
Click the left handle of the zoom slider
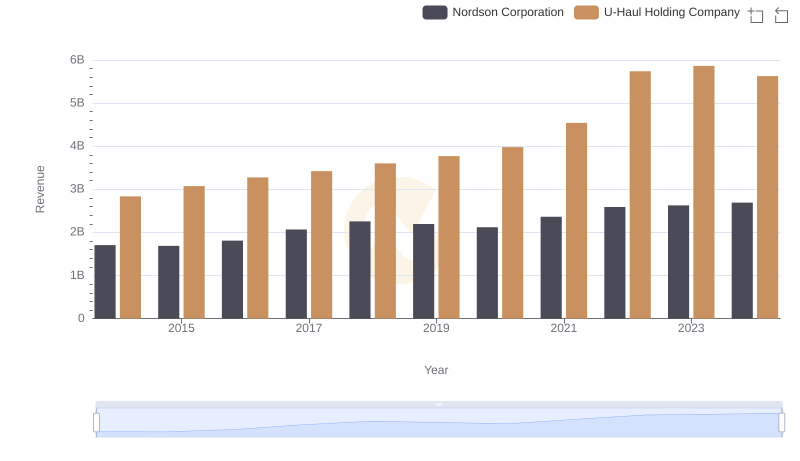pyautogui.click(x=96, y=422)
